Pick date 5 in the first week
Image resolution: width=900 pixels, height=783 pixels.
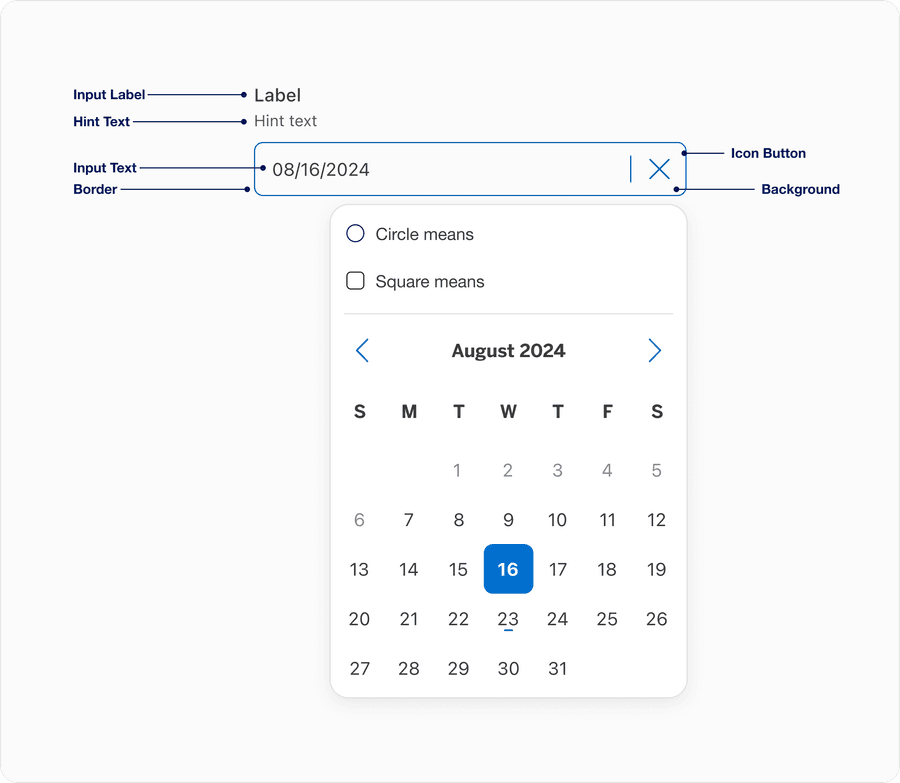click(x=656, y=470)
